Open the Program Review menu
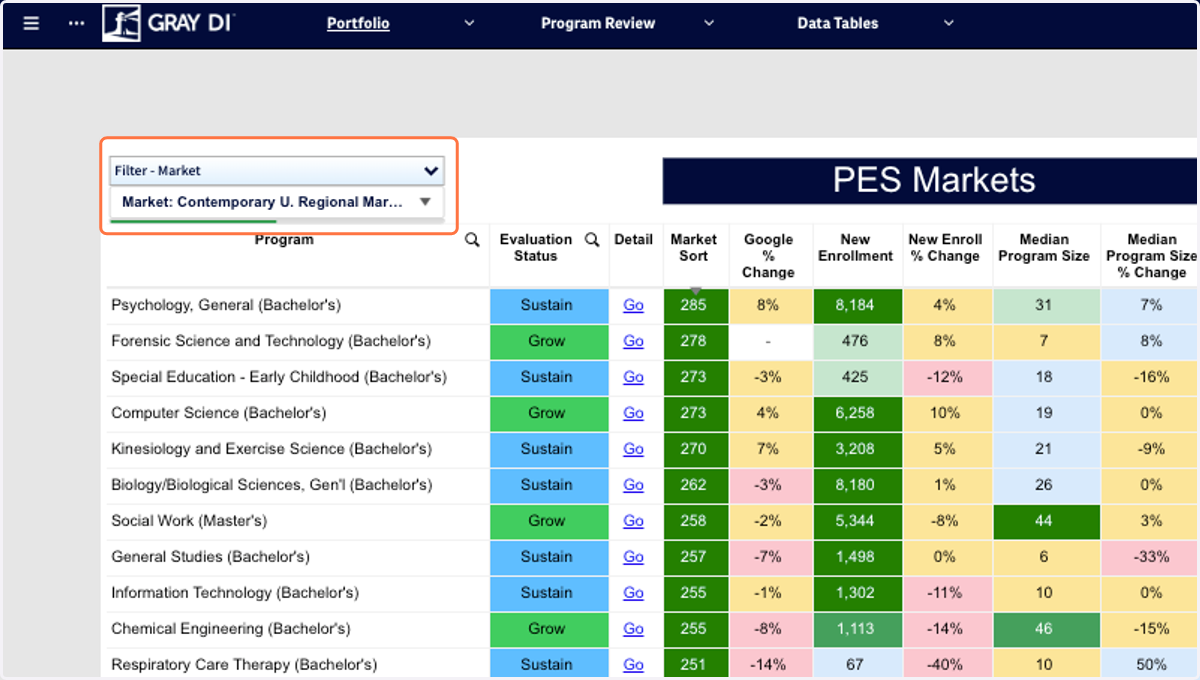This screenshot has height=680, width=1200. pyautogui.click(x=598, y=23)
